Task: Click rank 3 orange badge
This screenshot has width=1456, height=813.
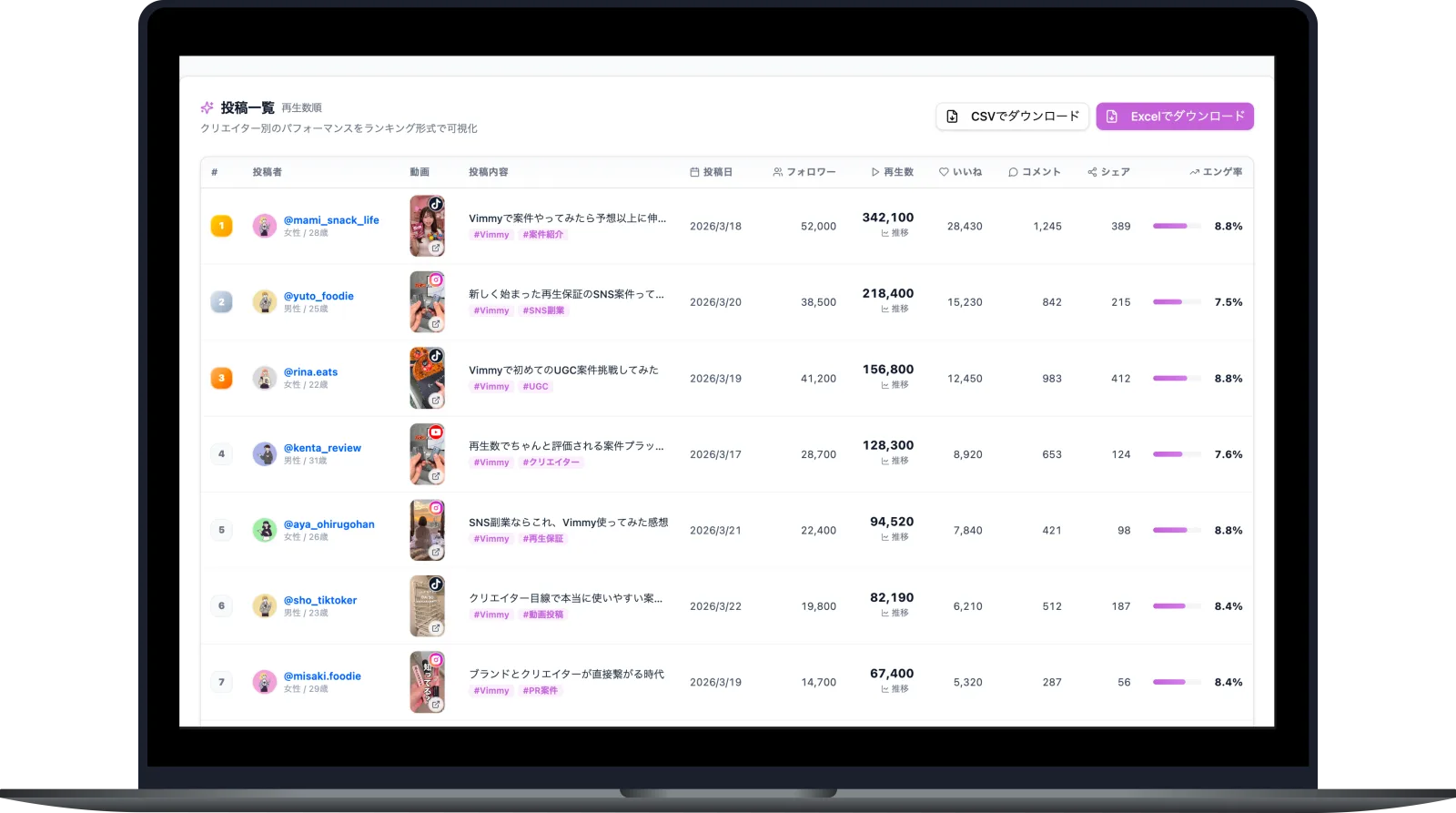Action: (x=221, y=378)
